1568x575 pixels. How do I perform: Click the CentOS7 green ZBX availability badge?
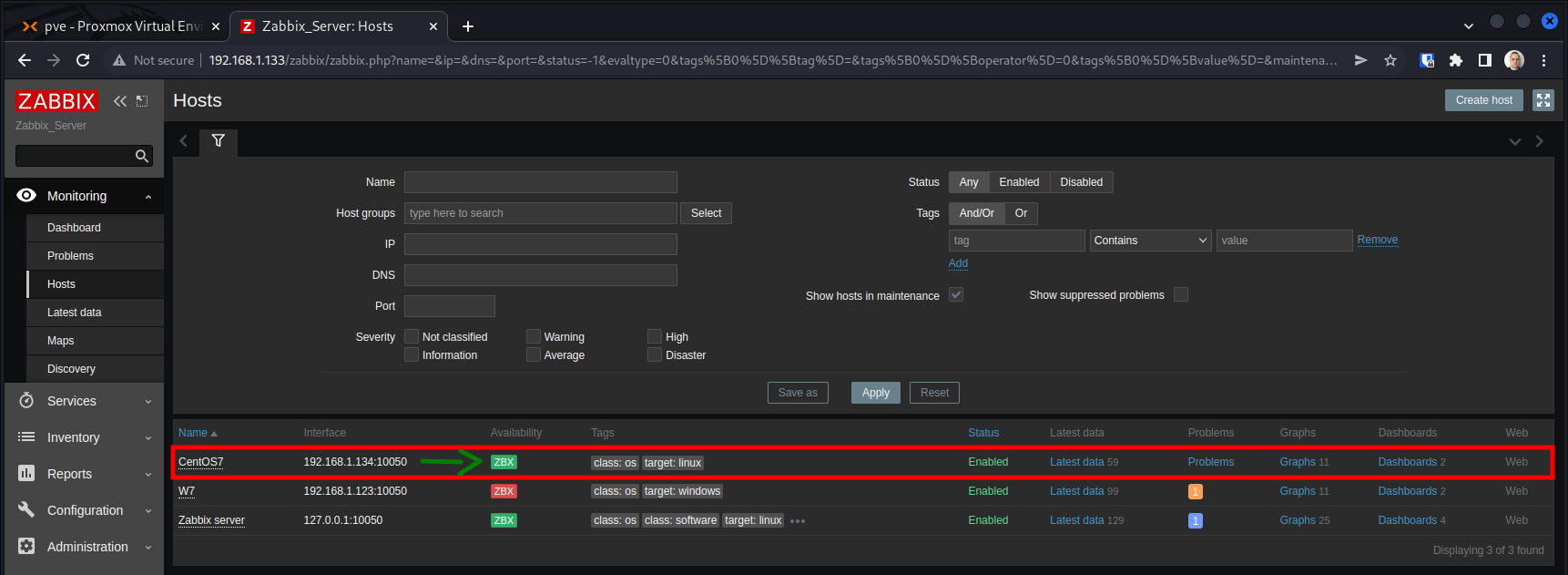tap(504, 462)
